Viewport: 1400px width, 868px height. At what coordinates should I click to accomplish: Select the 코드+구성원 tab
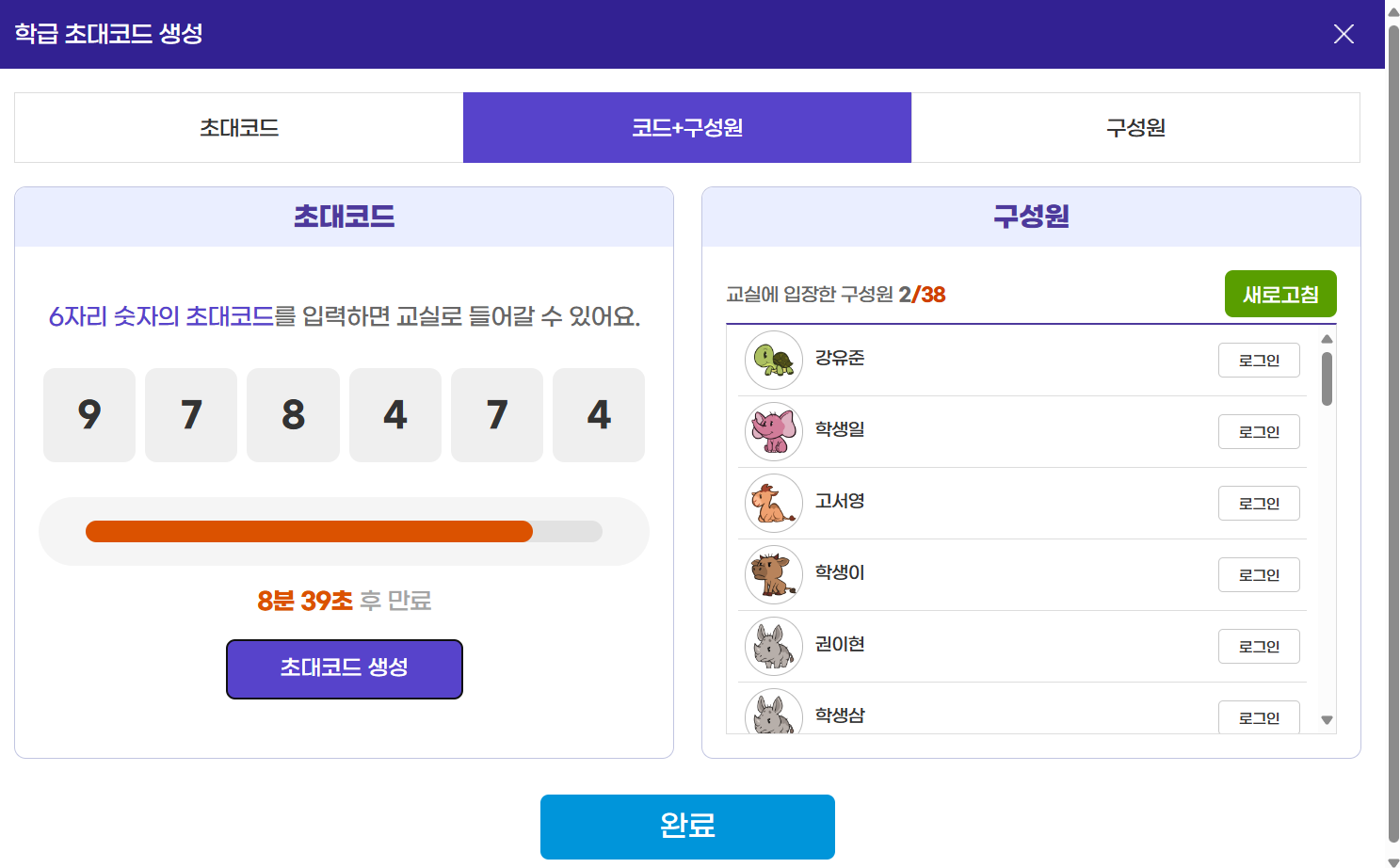(687, 128)
